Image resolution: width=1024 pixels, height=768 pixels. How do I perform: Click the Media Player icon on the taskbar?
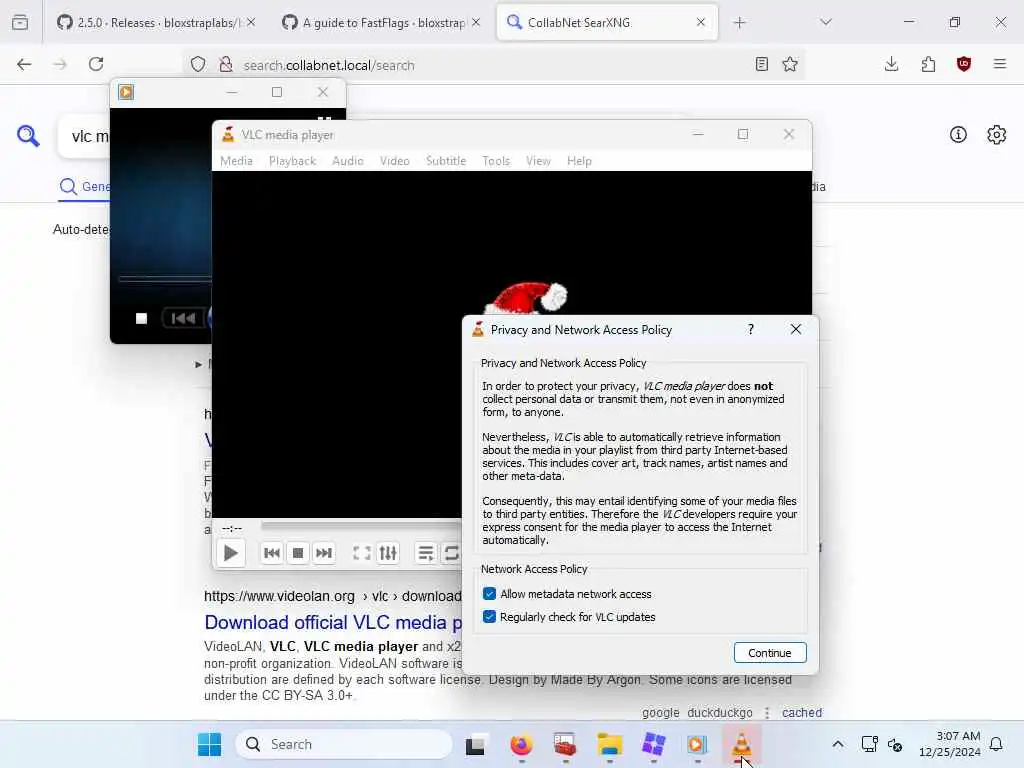(697, 744)
